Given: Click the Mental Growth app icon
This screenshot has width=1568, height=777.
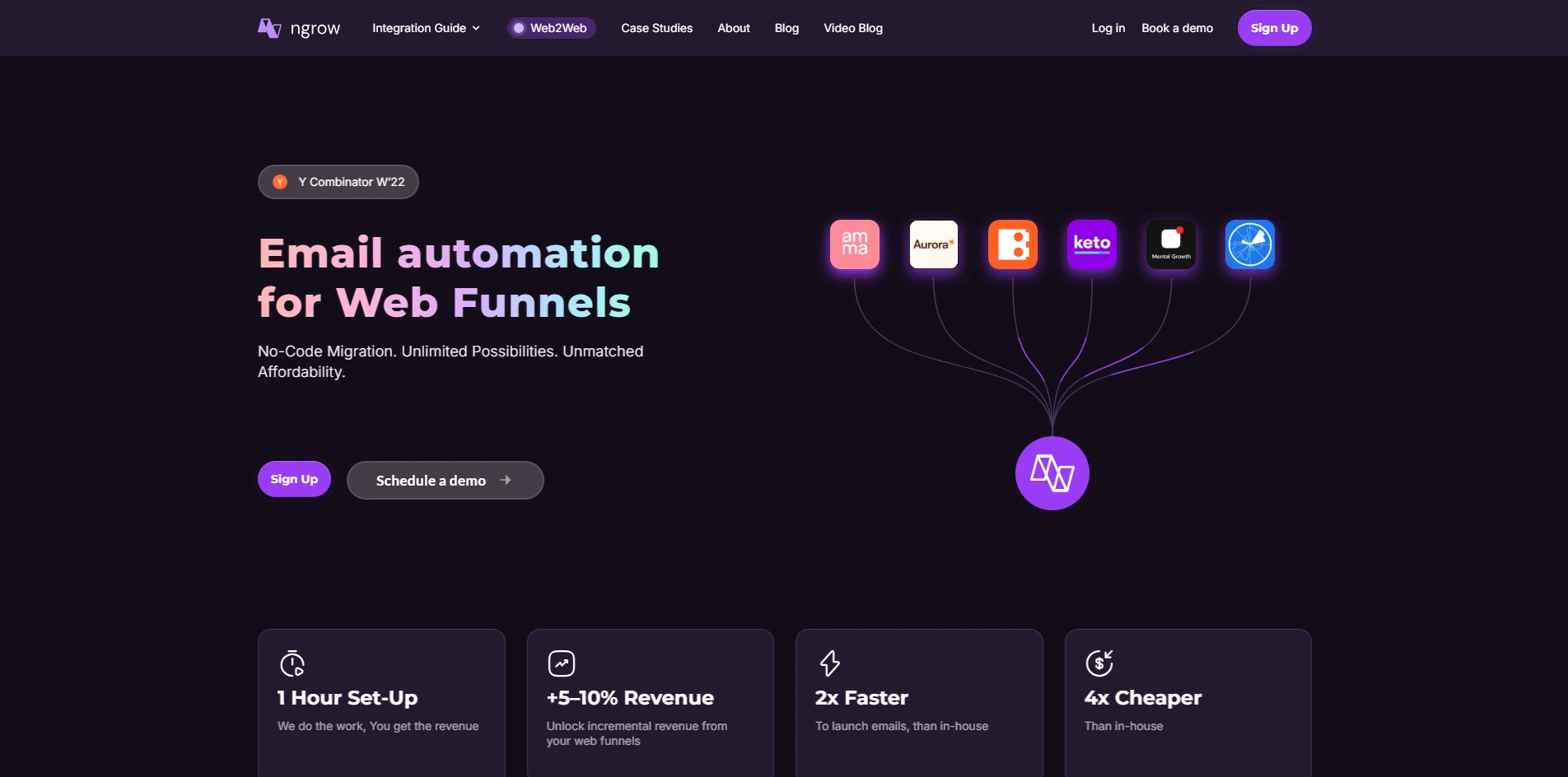Looking at the screenshot, I should click(1171, 244).
